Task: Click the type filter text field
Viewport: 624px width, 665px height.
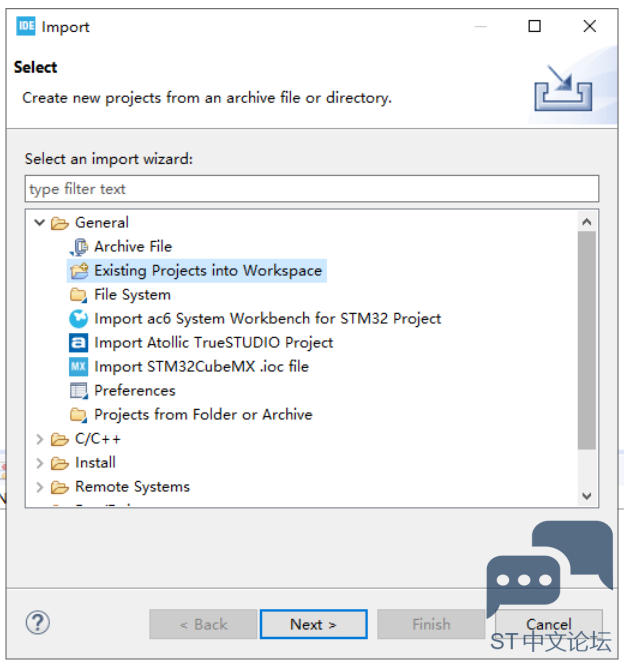Action: click(x=312, y=189)
